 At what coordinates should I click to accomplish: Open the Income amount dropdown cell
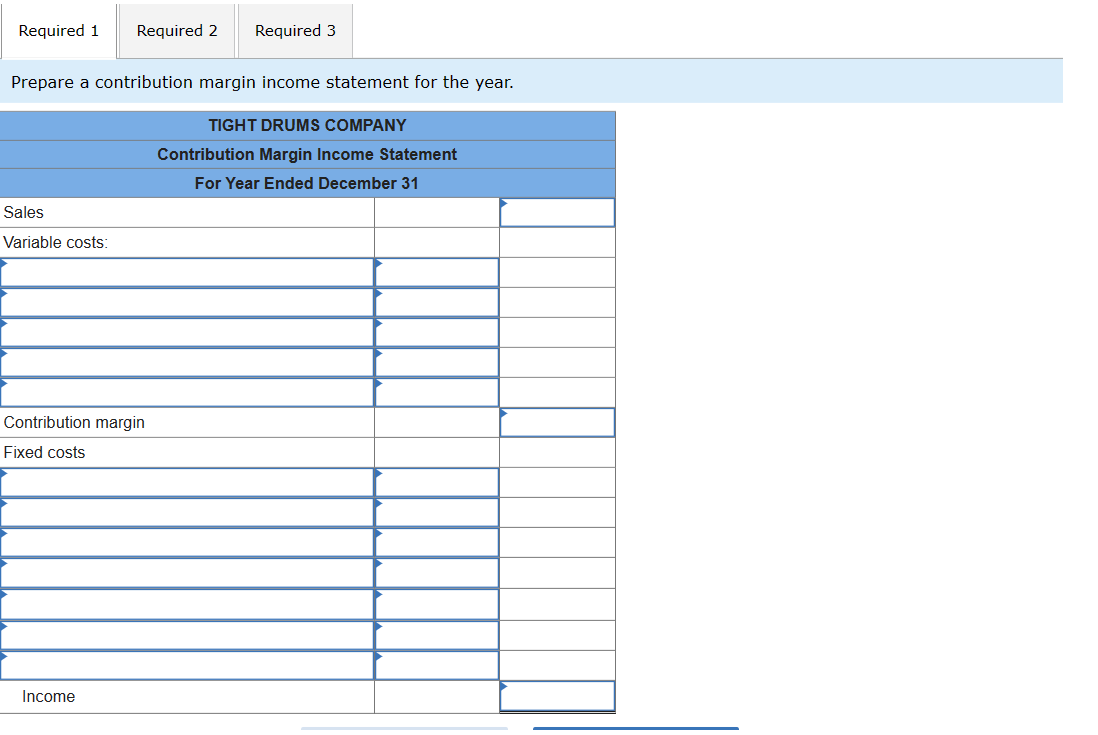(557, 696)
